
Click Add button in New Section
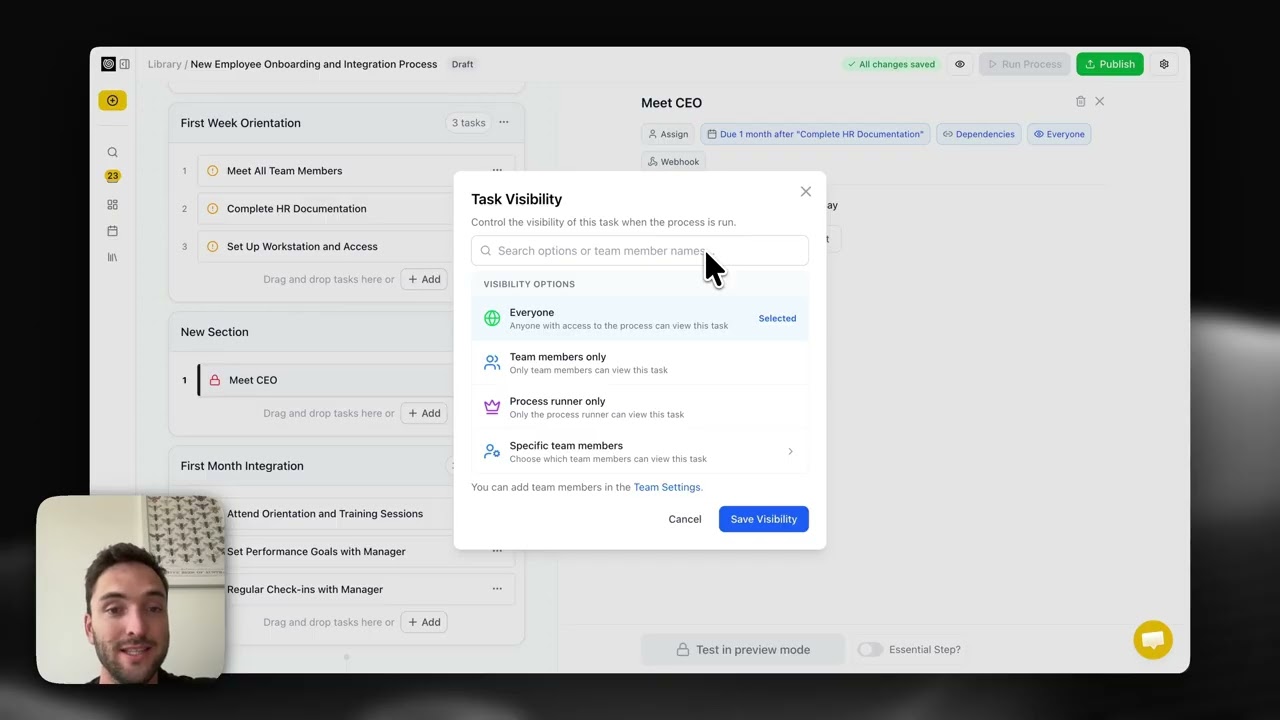[424, 413]
